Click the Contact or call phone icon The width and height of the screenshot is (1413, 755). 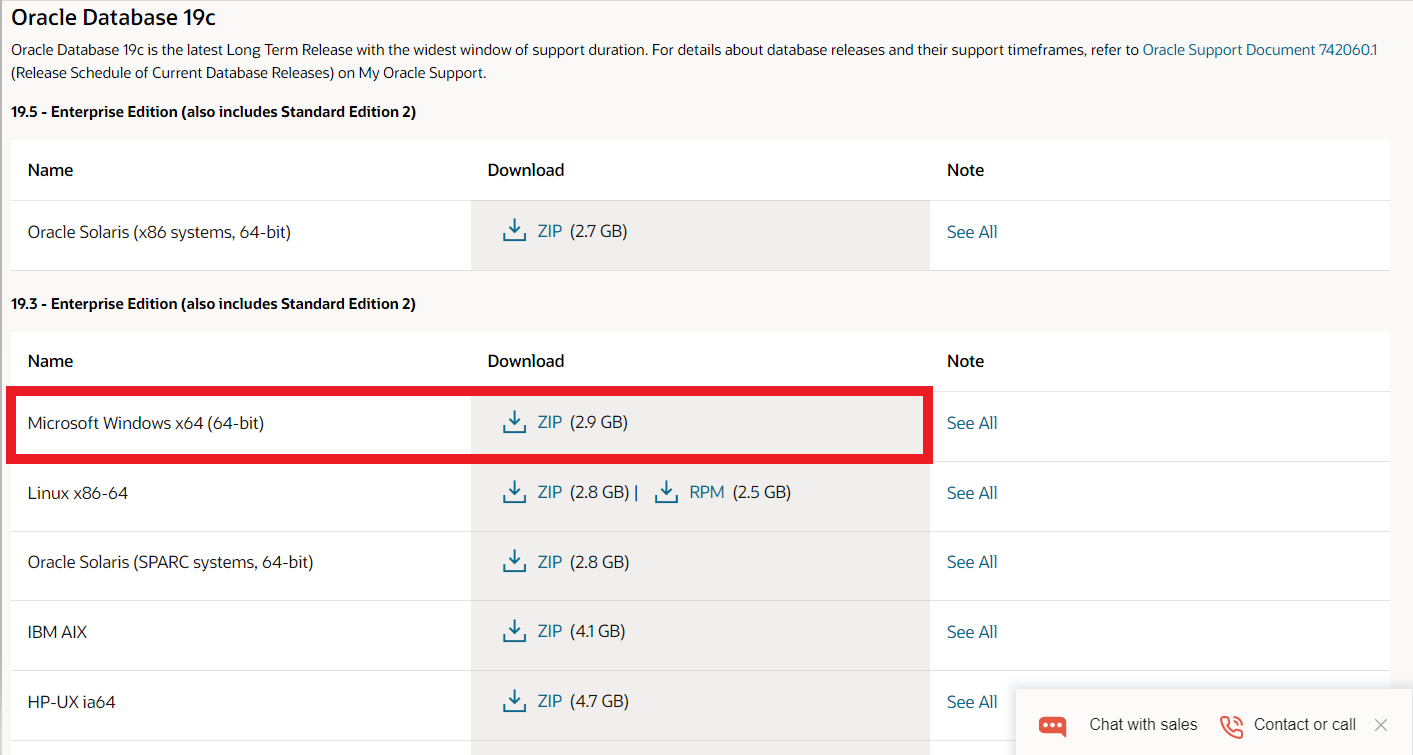pyautogui.click(x=1231, y=726)
